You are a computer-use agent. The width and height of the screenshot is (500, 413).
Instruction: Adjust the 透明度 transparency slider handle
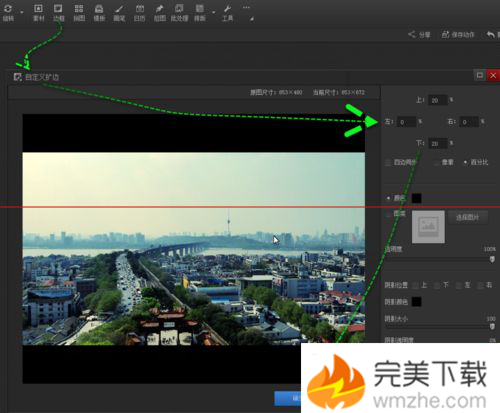click(x=492, y=259)
